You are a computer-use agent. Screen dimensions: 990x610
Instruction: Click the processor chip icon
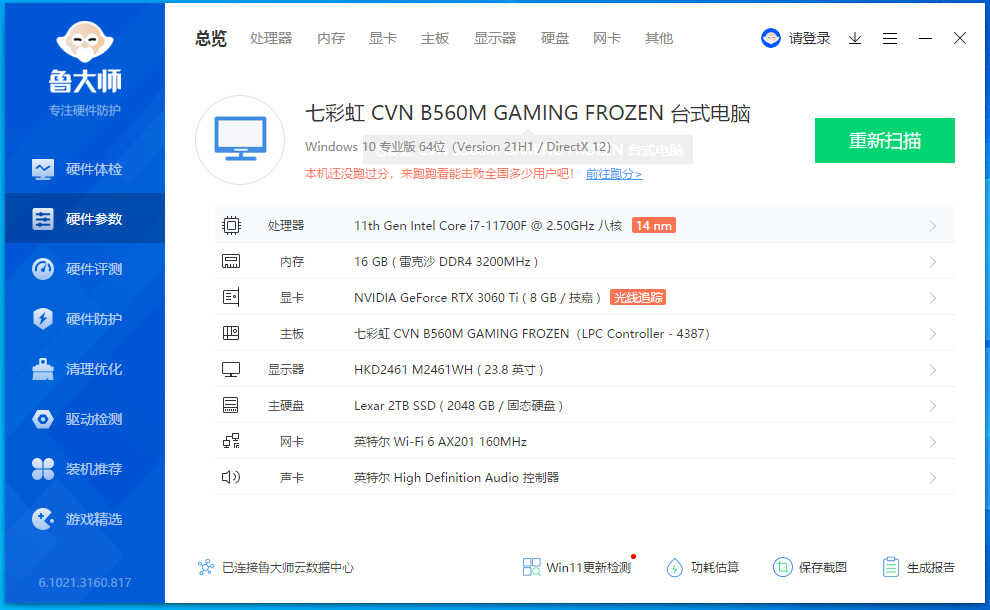[232, 225]
